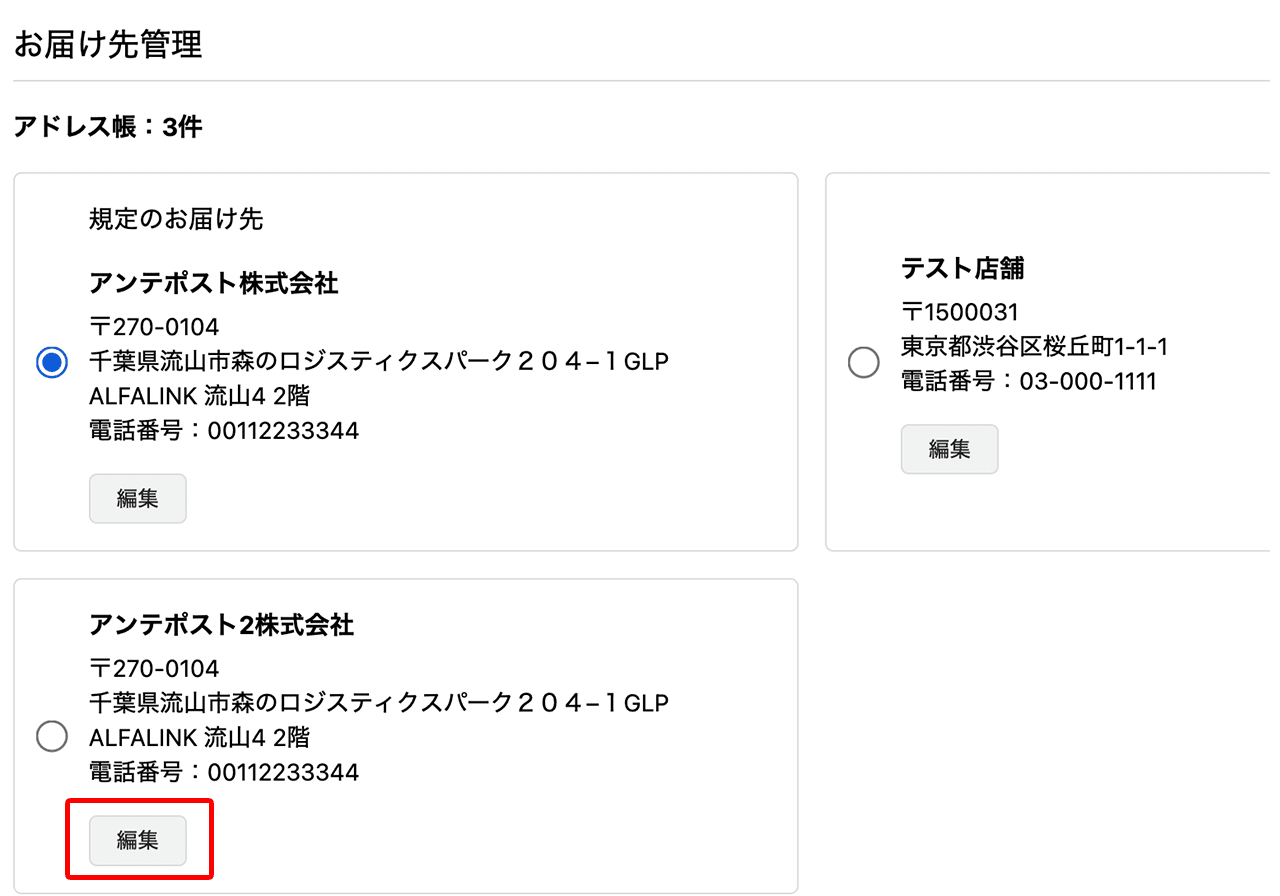Click the お届け先管理 page heading
1280x896 pixels.
pyautogui.click(x=107, y=44)
